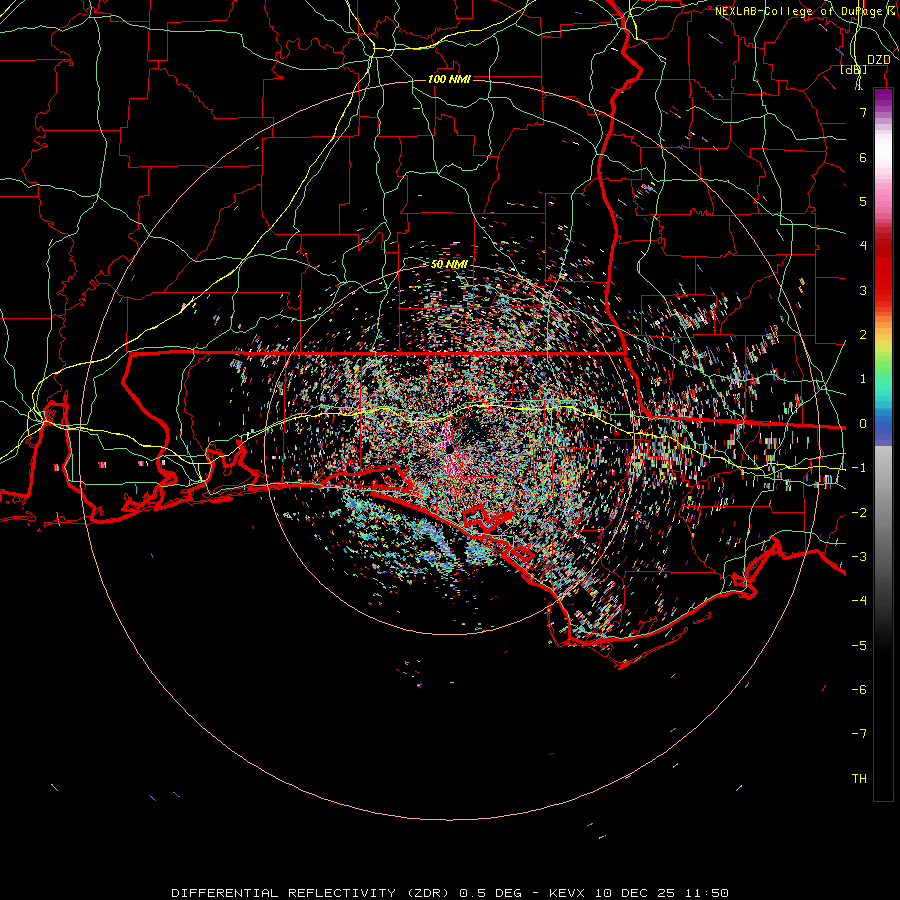This screenshot has width=900, height=900.
Task: Click the "TH" label at the scale bottom
Action: pos(859,779)
